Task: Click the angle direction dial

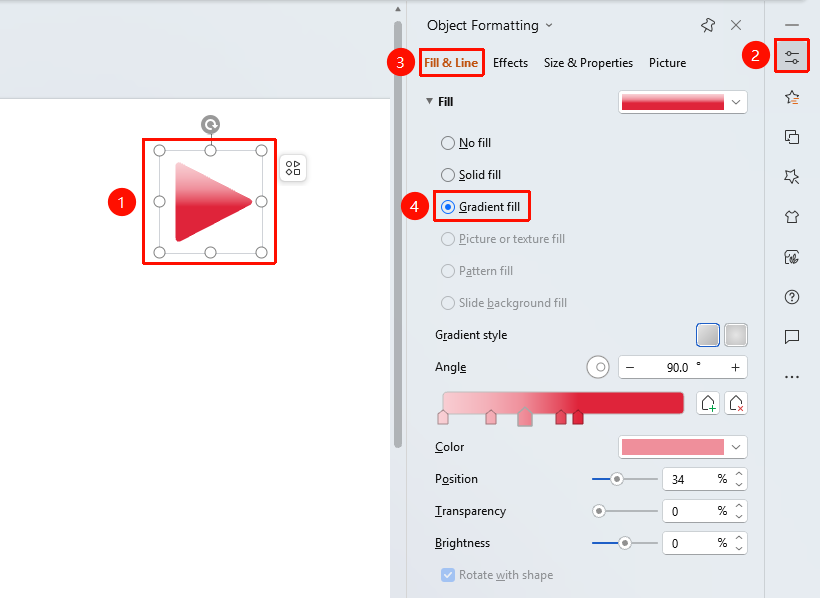Action: tap(598, 367)
